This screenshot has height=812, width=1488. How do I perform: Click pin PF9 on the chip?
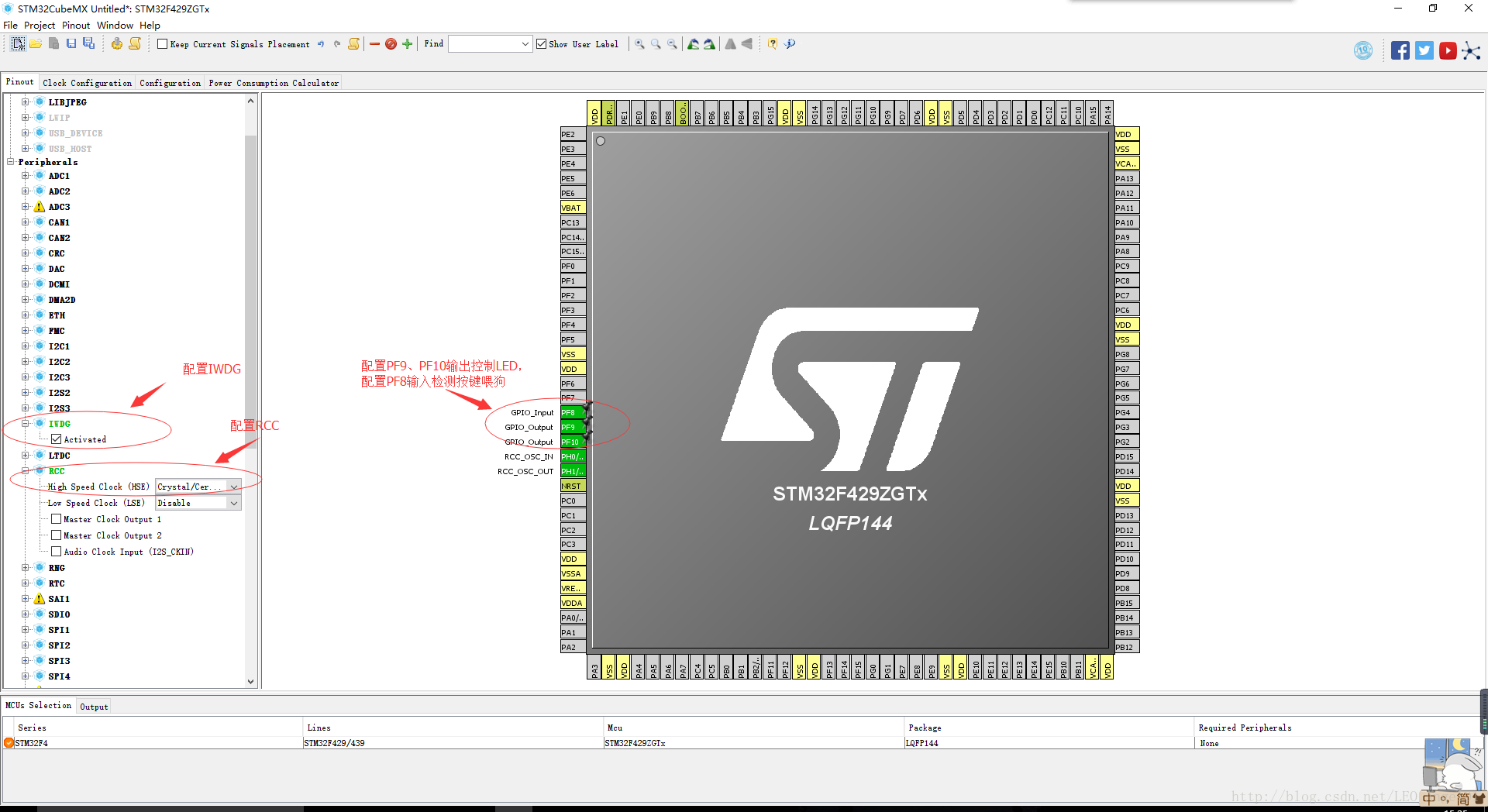573,428
